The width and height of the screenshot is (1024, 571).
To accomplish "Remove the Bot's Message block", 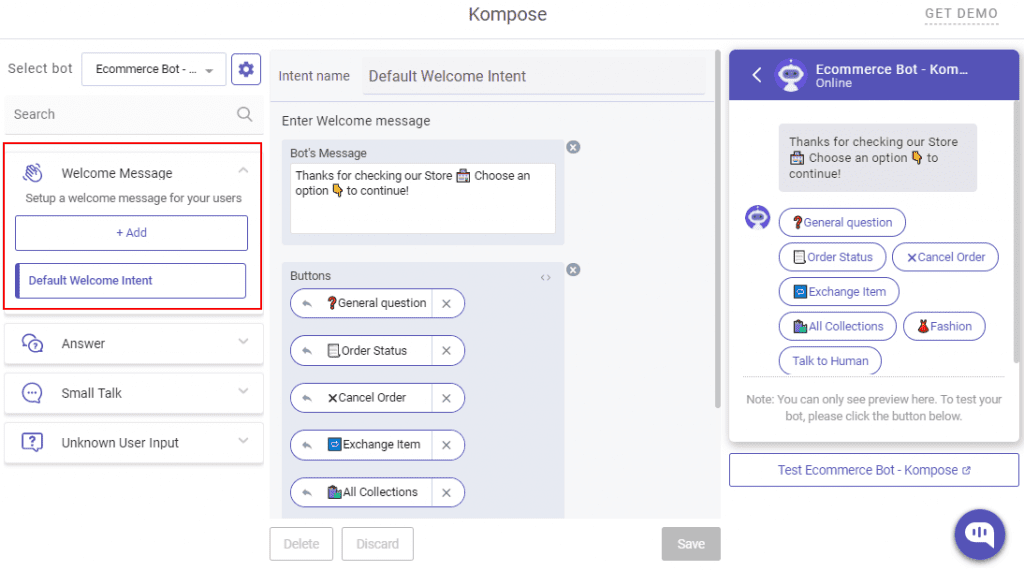I will click(x=573, y=147).
